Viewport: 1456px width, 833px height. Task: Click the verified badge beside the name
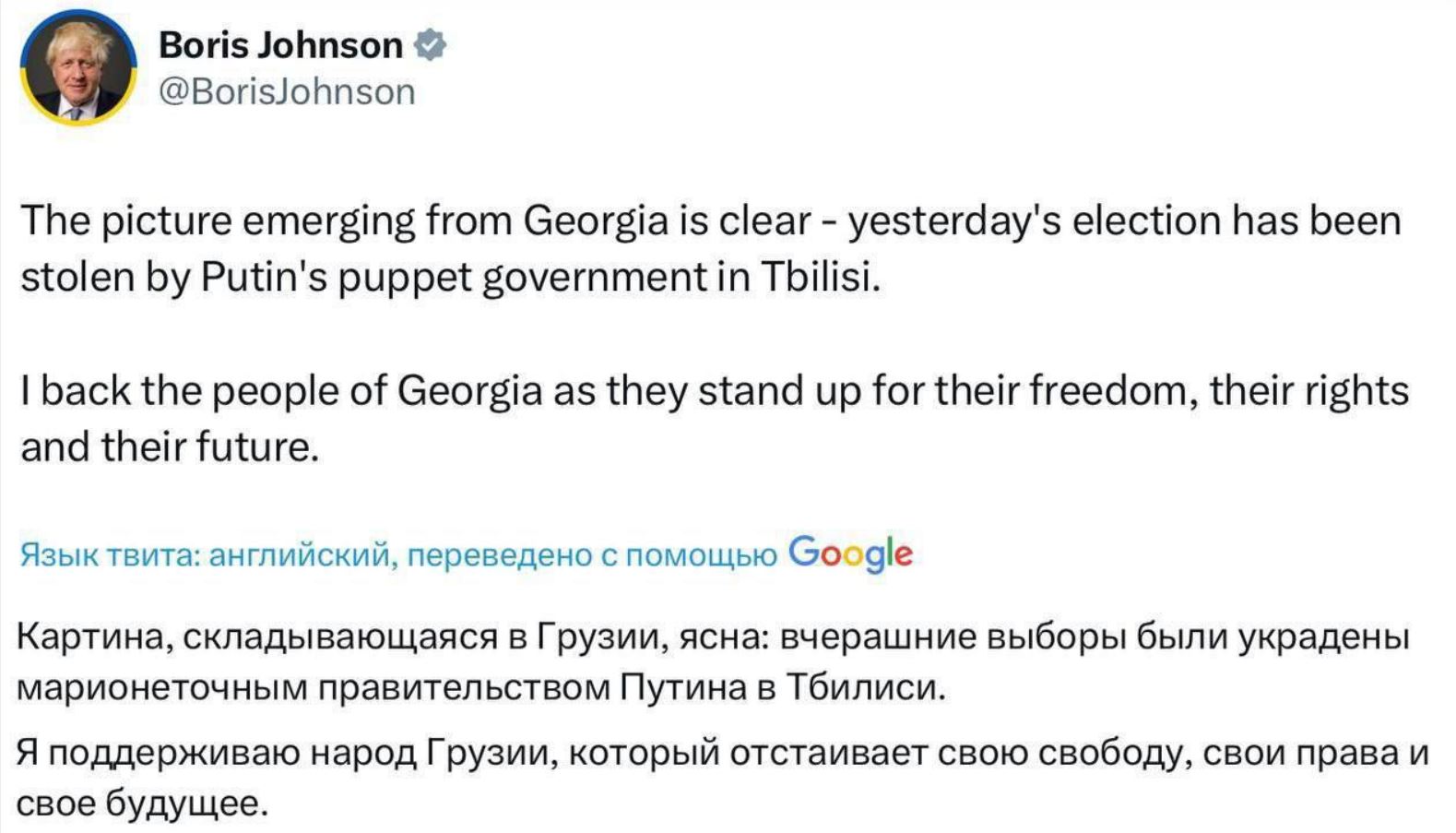[431, 44]
